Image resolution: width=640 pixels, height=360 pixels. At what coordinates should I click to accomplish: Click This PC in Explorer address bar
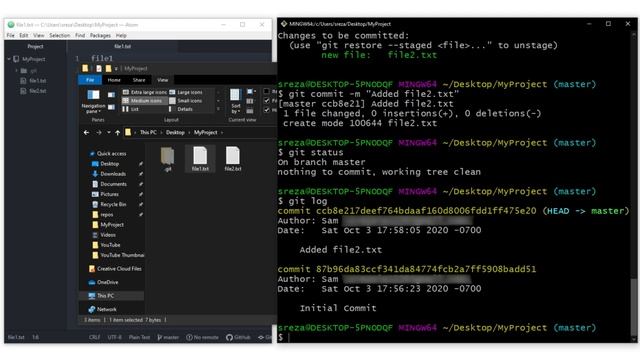pyautogui.click(x=148, y=132)
